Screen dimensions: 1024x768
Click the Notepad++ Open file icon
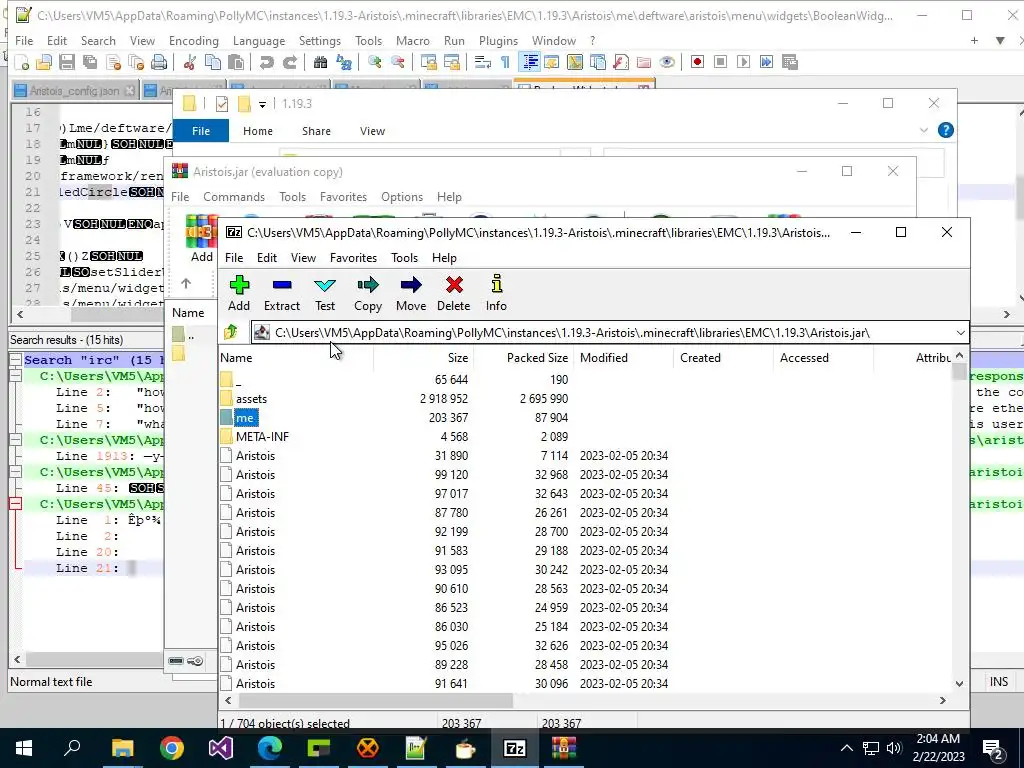click(x=44, y=62)
